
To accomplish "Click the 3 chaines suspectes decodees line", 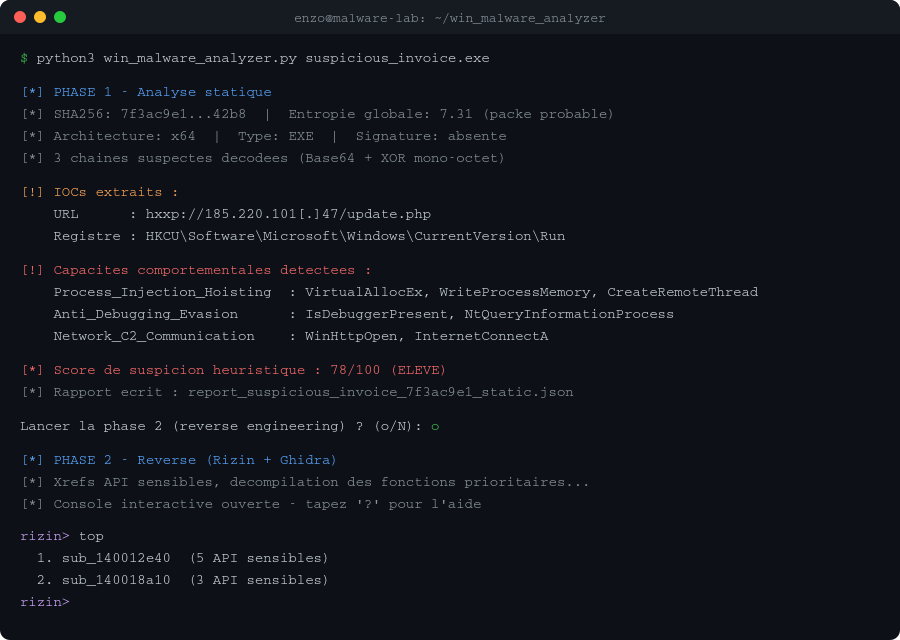I will [263, 158].
